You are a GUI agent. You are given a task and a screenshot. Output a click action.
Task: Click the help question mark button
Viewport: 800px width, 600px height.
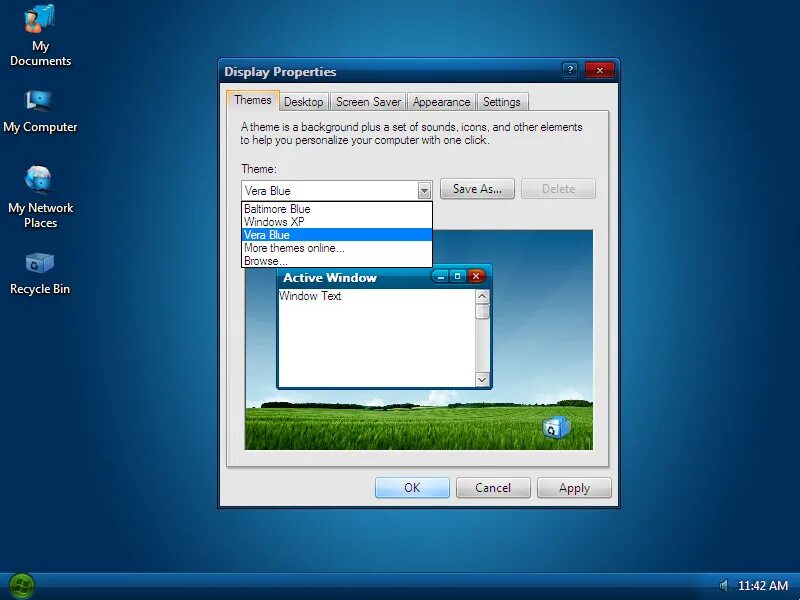tap(570, 70)
